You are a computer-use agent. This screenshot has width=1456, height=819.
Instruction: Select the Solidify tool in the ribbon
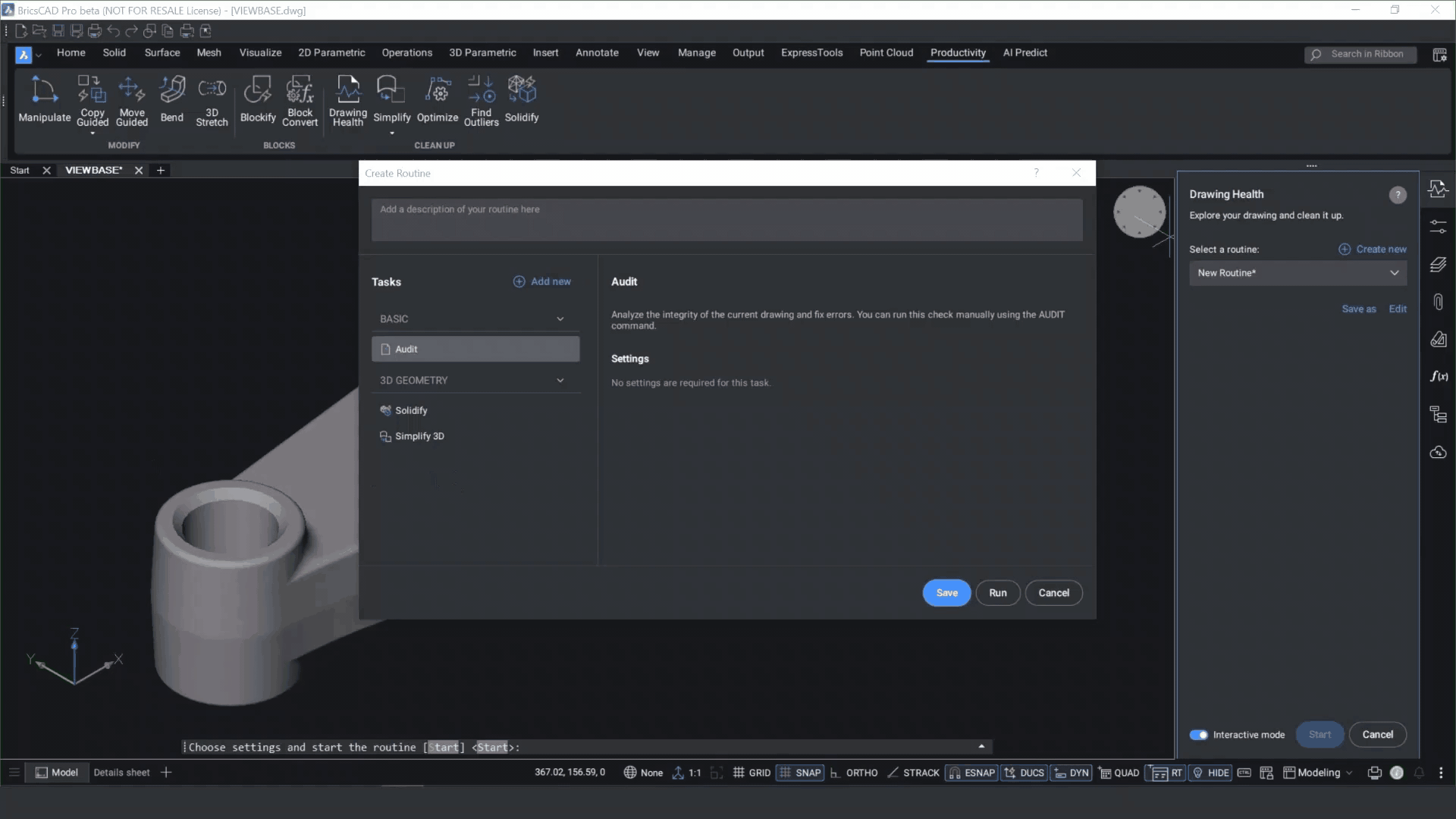click(x=522, y=99)
